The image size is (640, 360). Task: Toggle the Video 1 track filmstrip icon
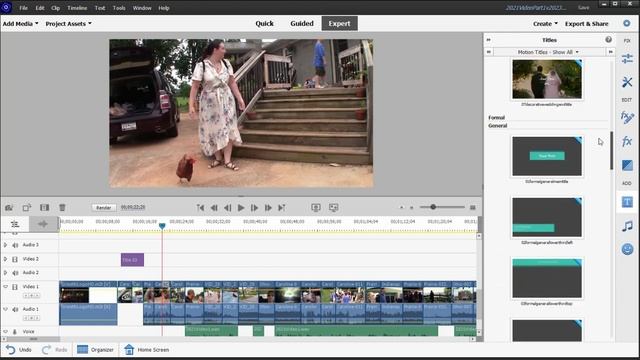tap(15, 287)
